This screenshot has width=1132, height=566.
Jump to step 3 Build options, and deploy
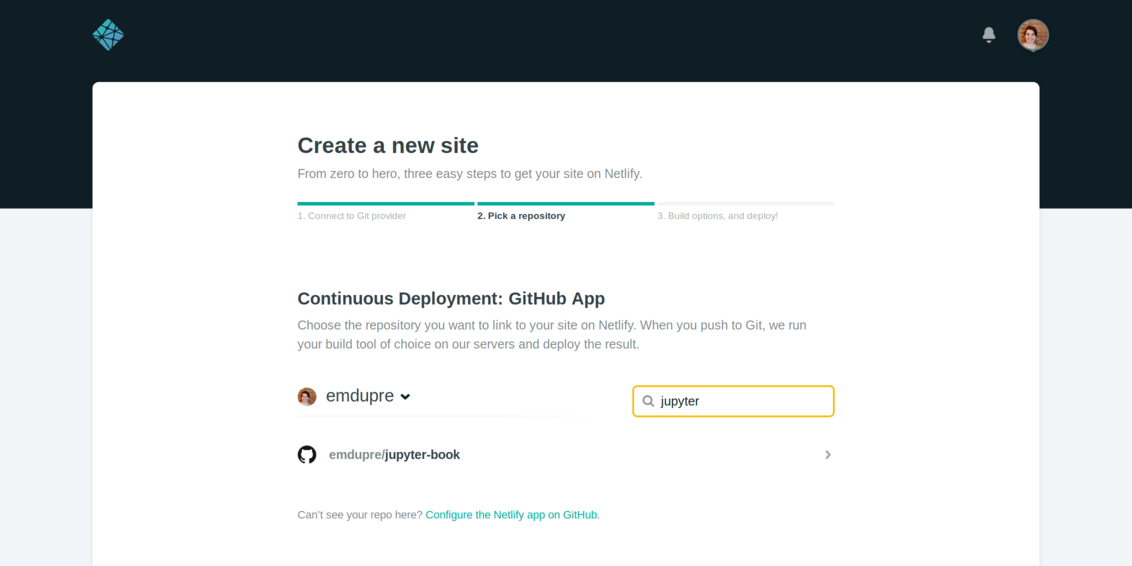(717, 216)
